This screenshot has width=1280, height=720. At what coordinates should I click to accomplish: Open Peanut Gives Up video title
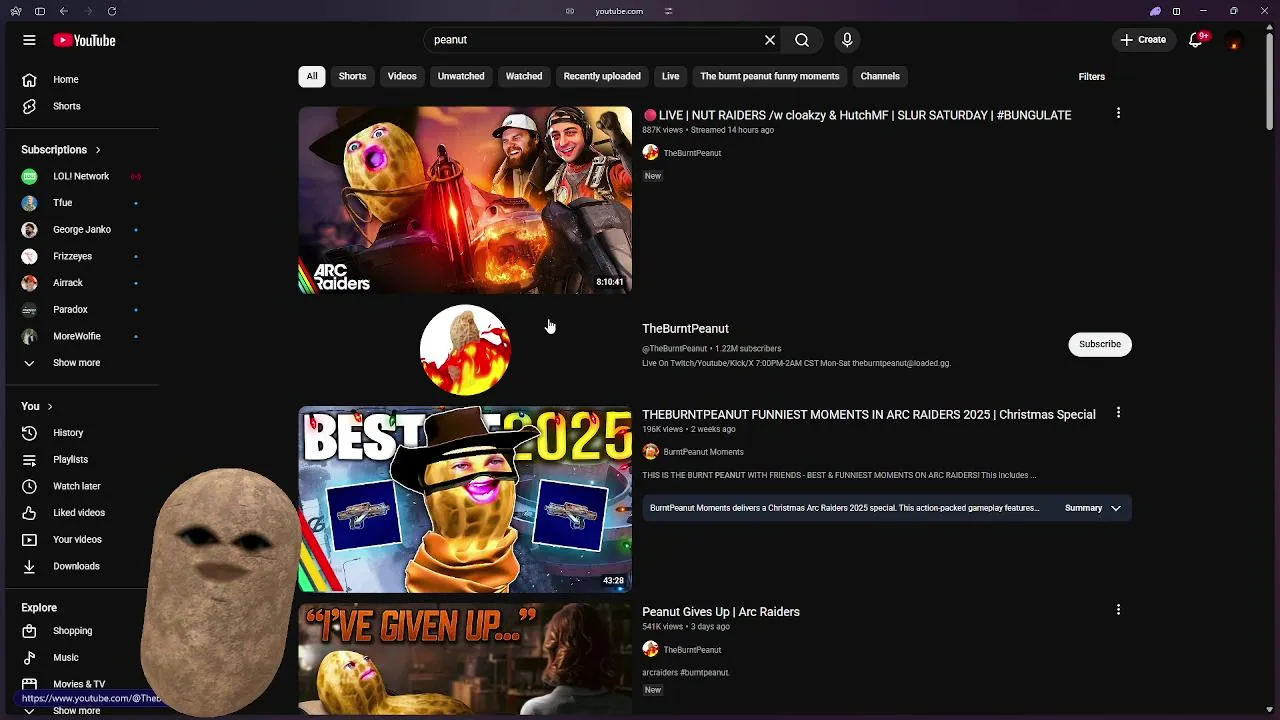[721, 612]
